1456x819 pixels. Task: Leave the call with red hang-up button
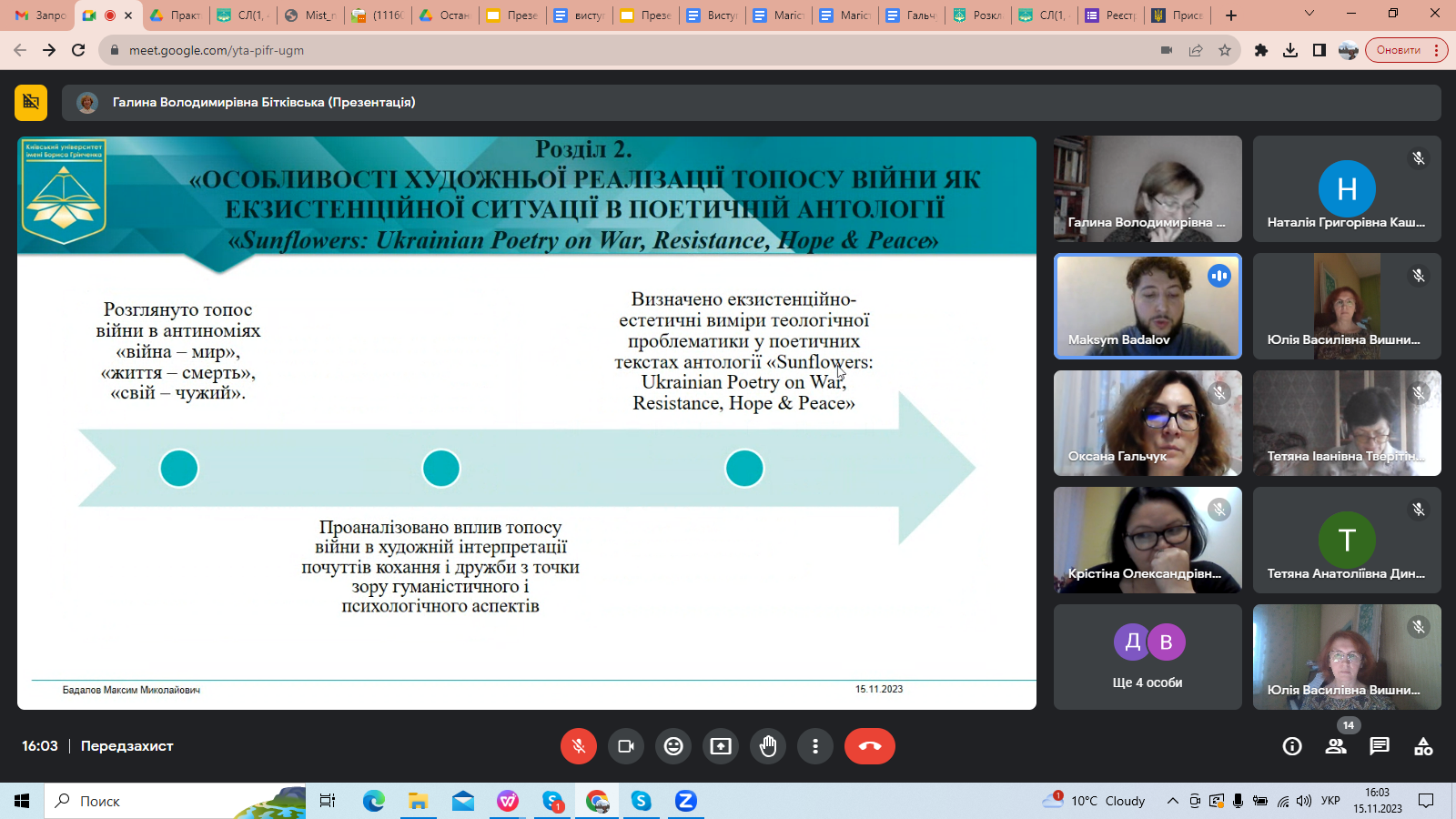tap(869, 746)
